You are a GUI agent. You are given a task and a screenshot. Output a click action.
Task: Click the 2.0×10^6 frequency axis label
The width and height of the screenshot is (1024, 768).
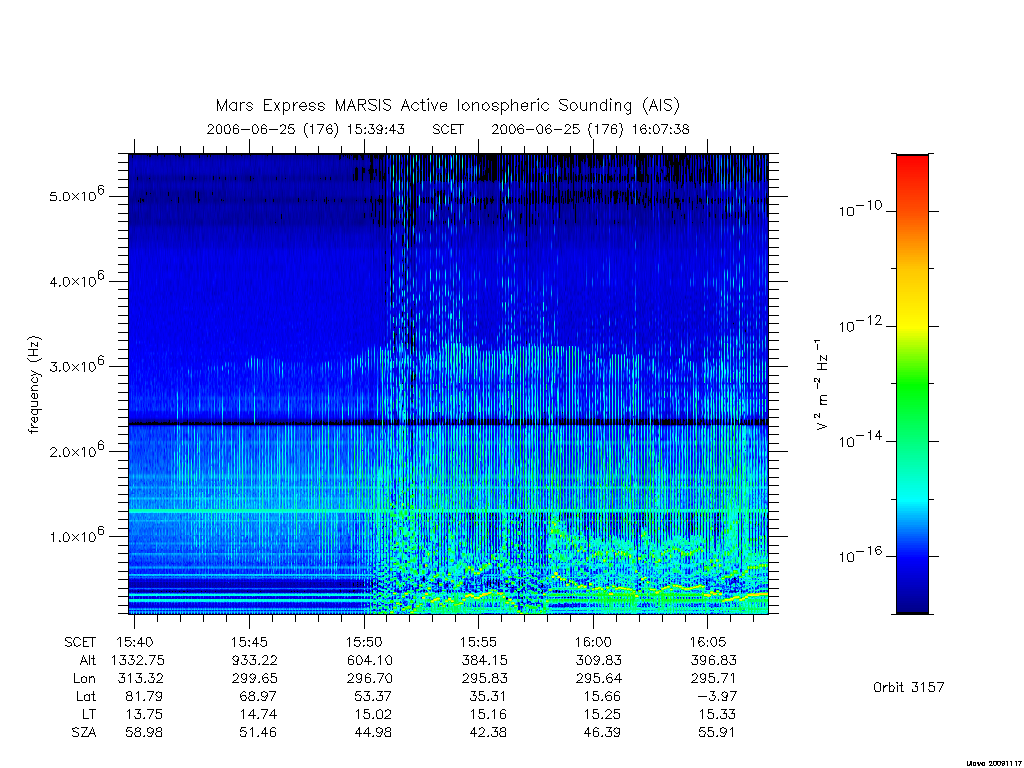tap(76, 449)
